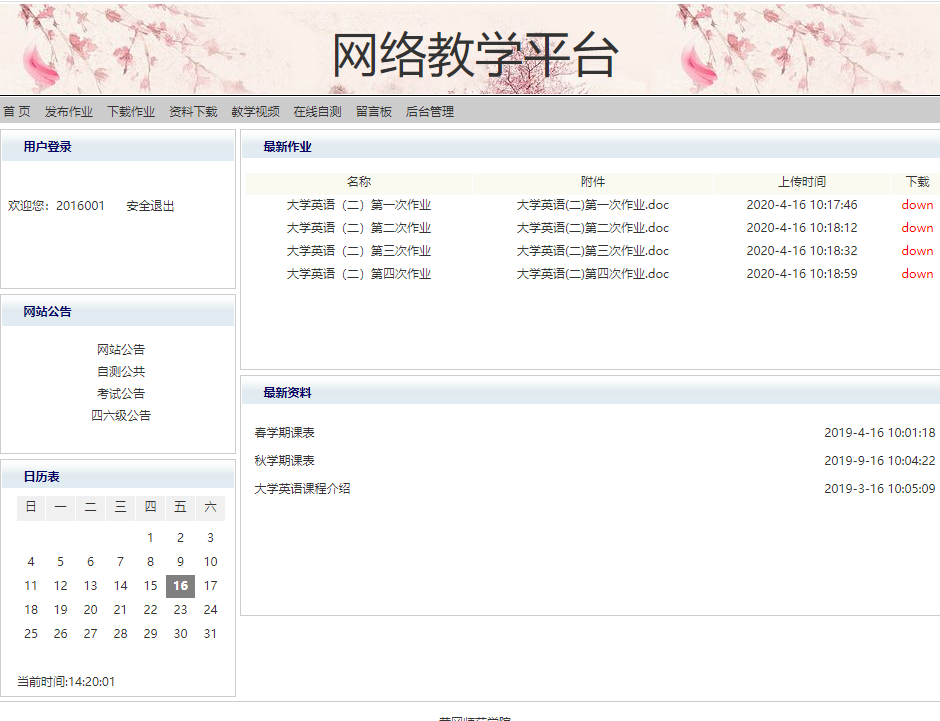Click the 安全退出 logout link
The width and height of the screenshot is (940, 721).
tap(150, 206)
